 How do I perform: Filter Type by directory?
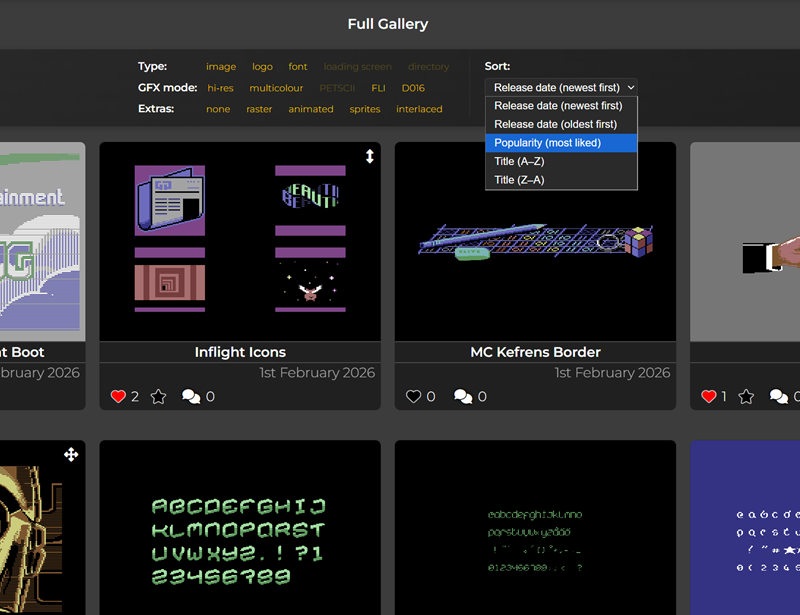(x=429, y=67)
